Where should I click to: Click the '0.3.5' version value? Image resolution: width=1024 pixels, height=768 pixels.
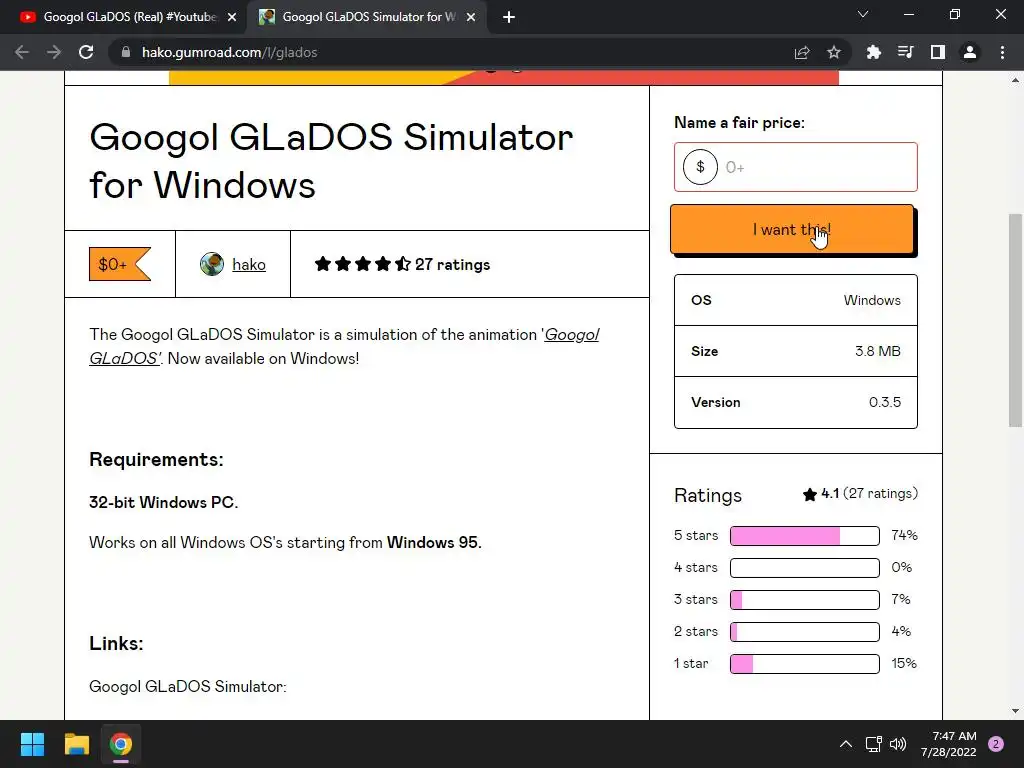pos(884,402)
